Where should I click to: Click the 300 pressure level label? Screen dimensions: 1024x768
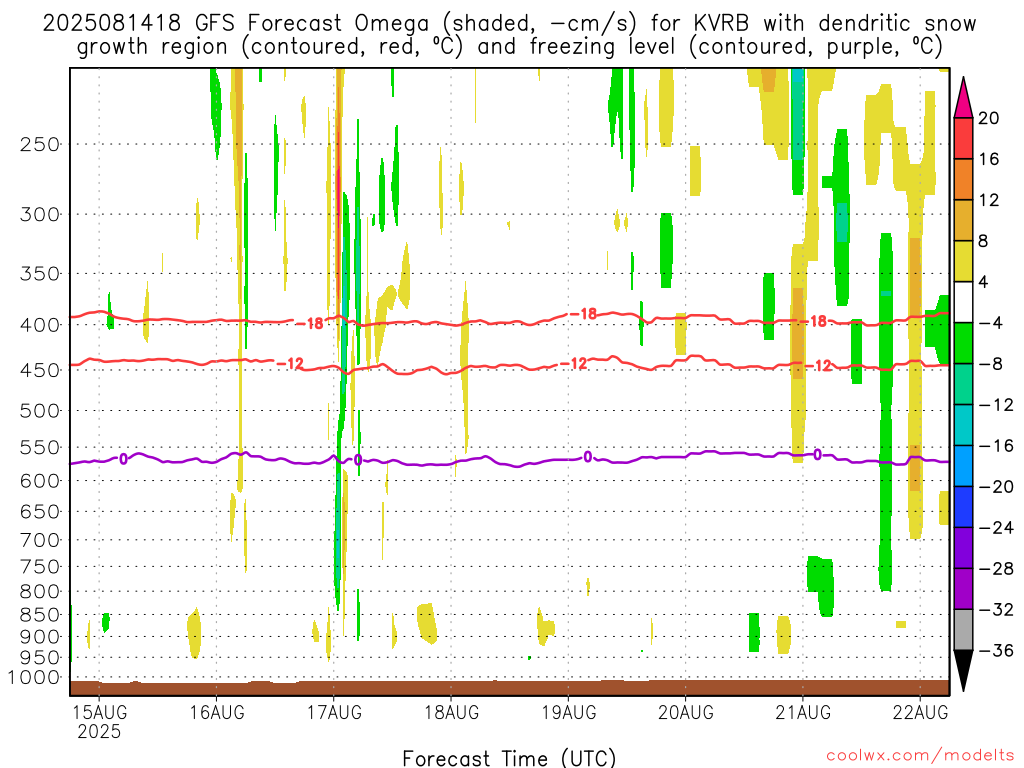coord(40,214)
